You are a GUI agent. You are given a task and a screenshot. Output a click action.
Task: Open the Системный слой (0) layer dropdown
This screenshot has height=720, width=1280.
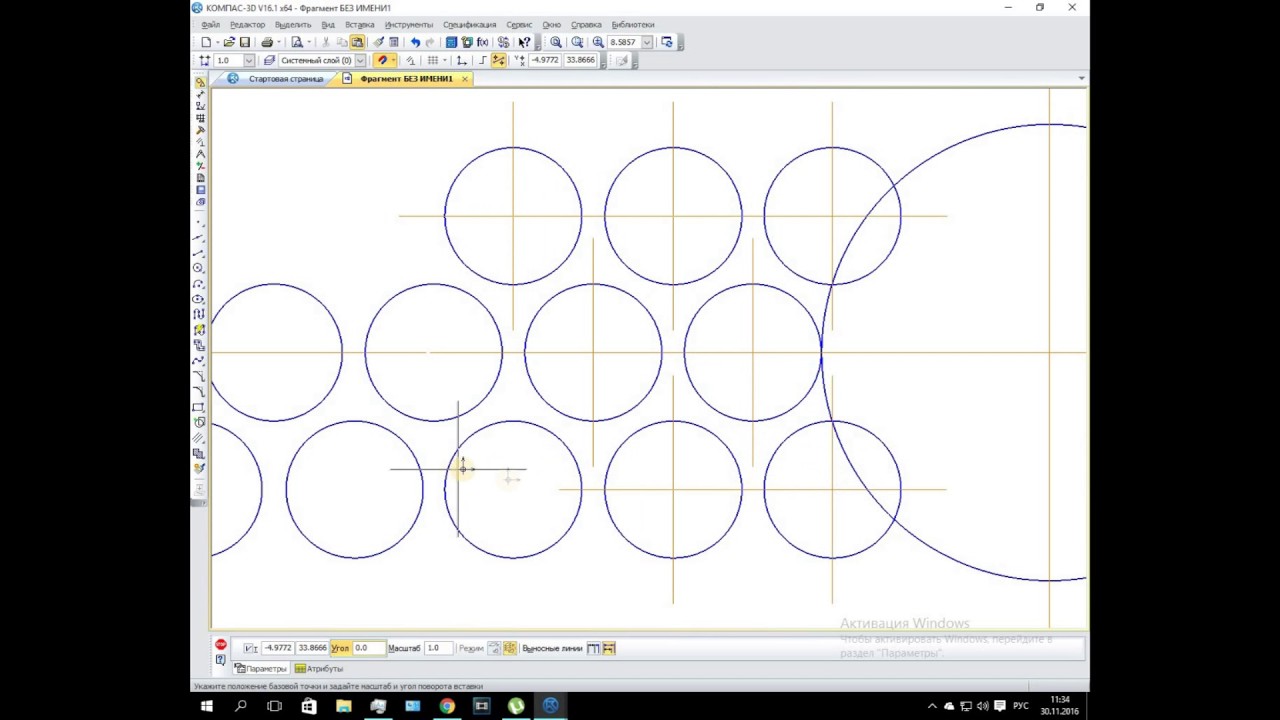360,60
